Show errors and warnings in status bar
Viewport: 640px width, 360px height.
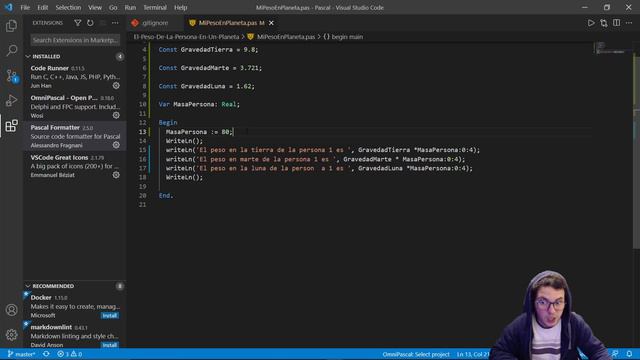69,354
